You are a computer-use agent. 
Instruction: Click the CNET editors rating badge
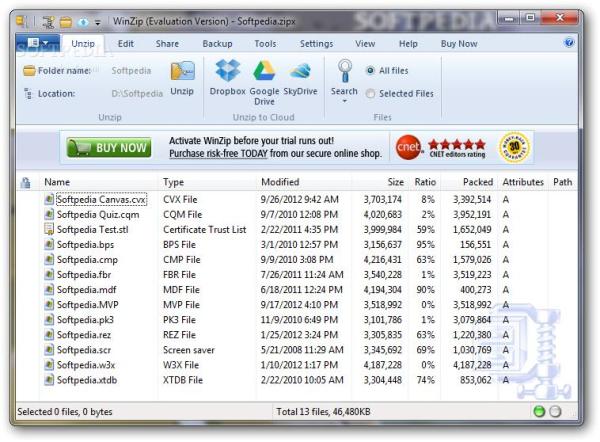pyautogui.click(x=441, y=148)
